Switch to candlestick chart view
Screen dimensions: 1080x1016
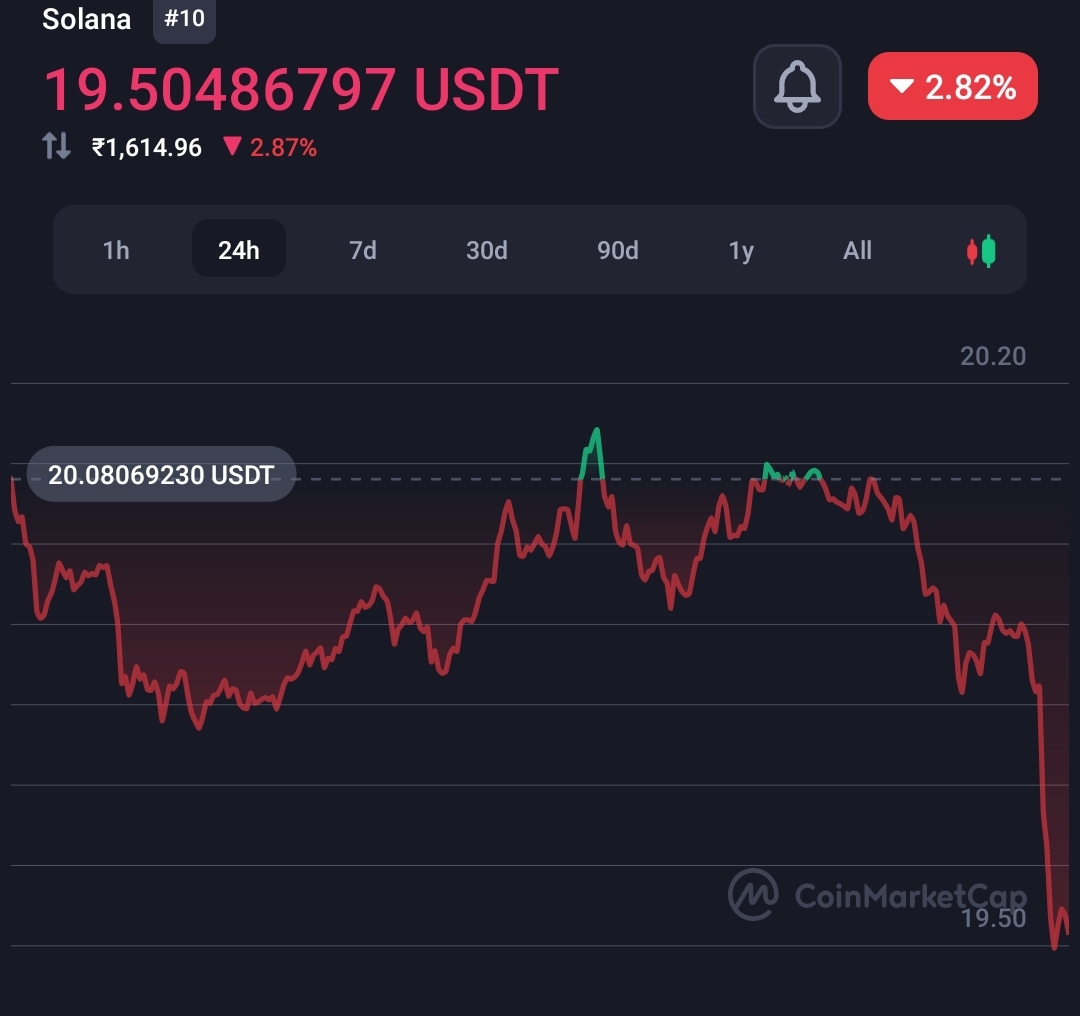tap(981, 251)
